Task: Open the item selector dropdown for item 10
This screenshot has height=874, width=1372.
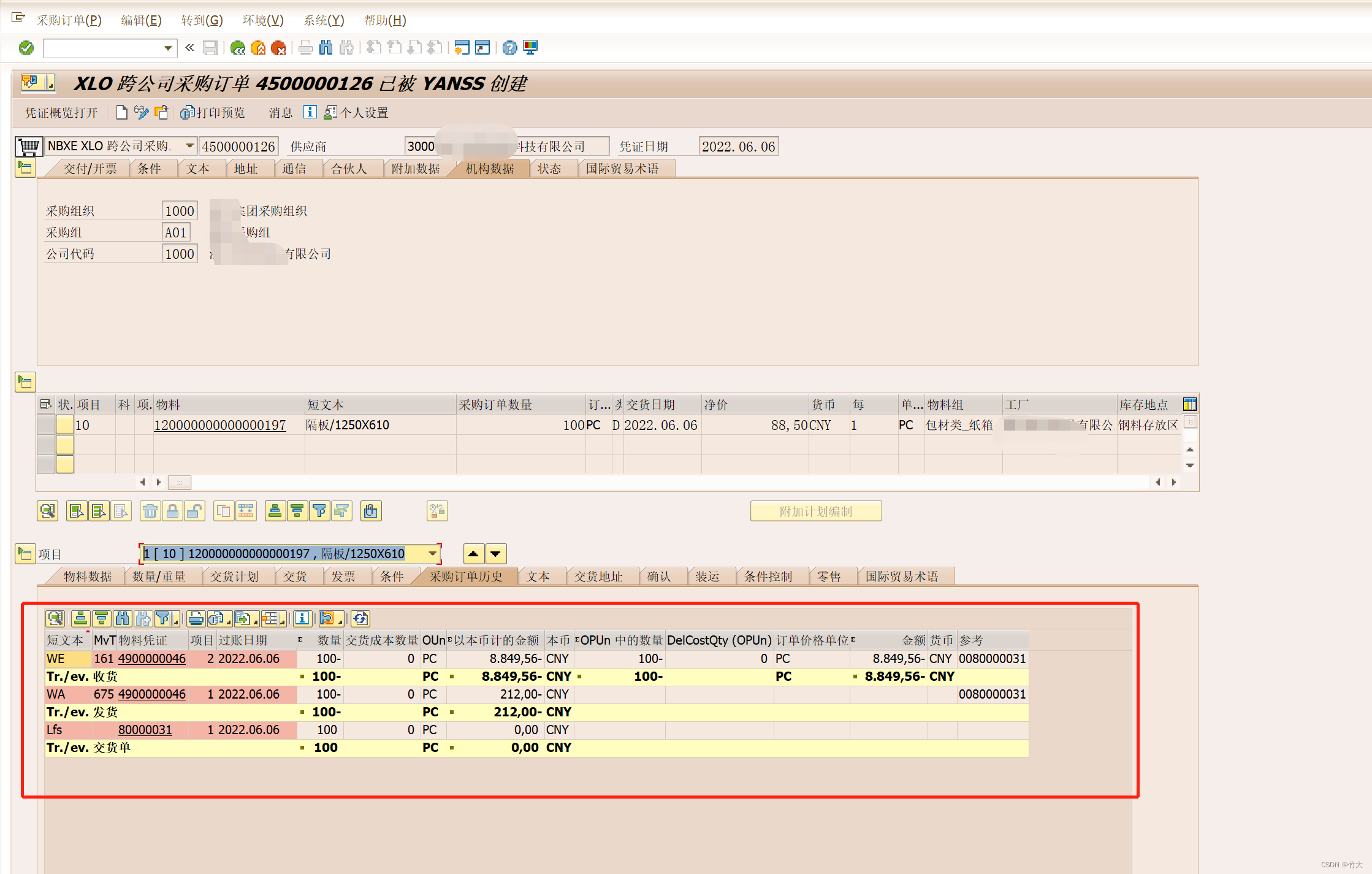Action: coord(433,553)
